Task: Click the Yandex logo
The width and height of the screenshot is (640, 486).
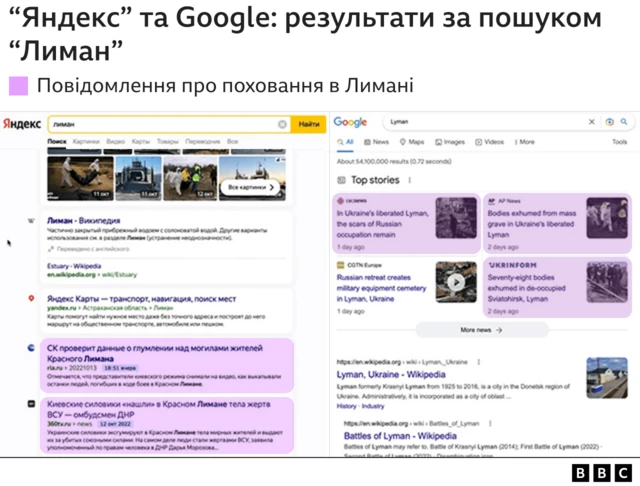Action: pos(22,124)
